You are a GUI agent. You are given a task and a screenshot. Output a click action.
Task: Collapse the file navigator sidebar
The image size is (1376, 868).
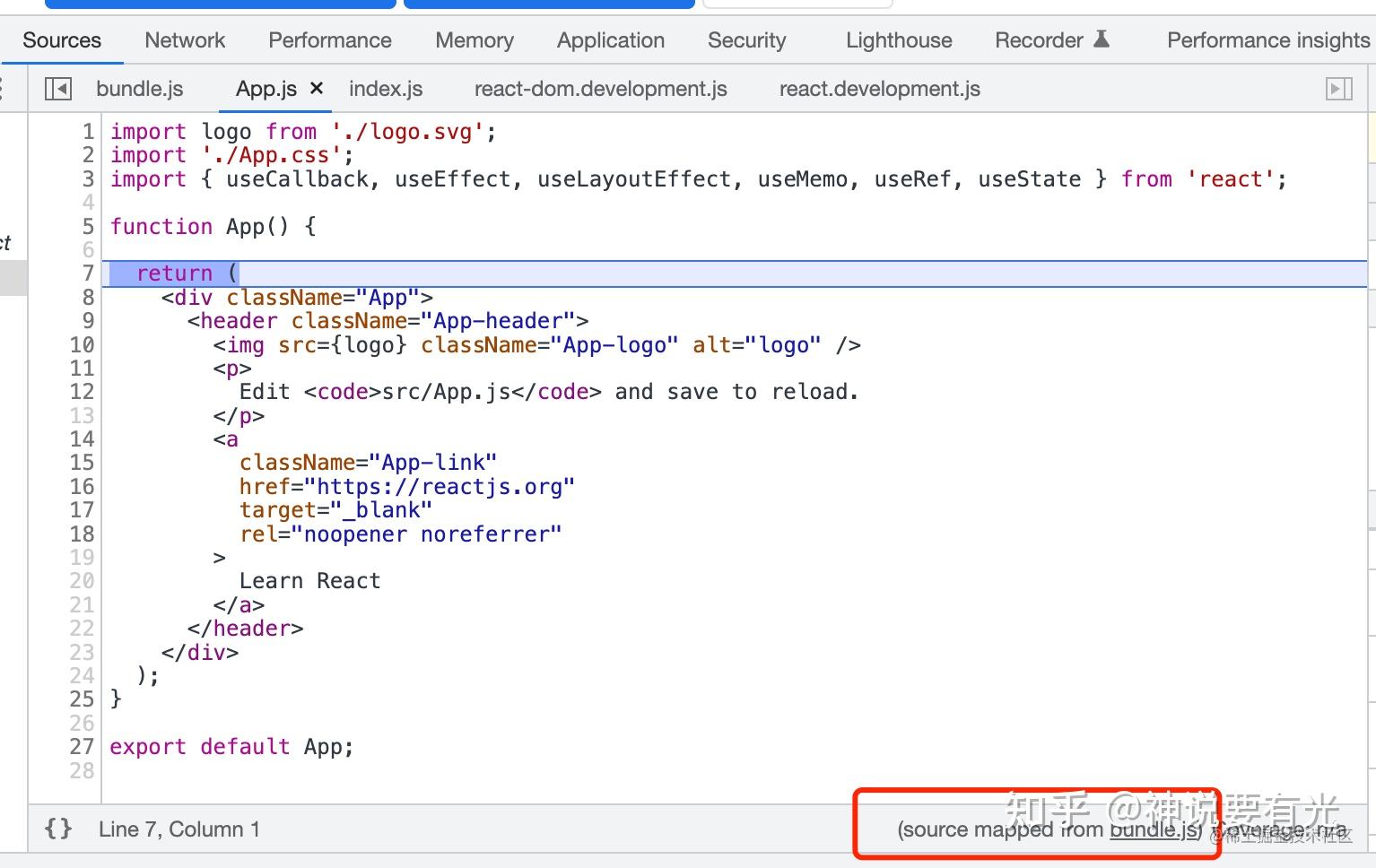pyautogui.click(x=57, y=88)
